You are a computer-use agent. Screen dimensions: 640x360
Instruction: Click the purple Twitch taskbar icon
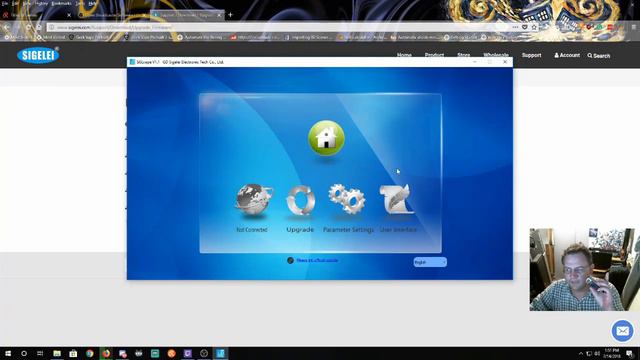pos(187,353)
